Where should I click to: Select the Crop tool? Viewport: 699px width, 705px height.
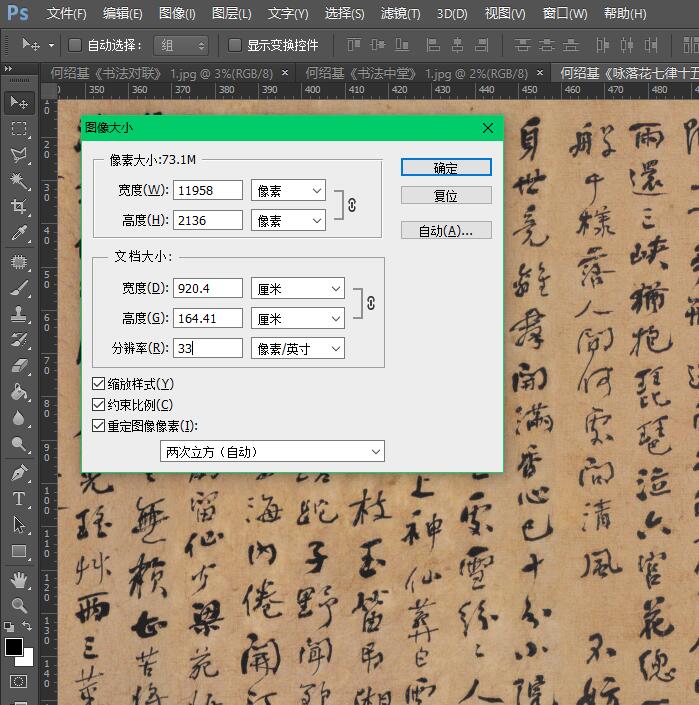19,207
